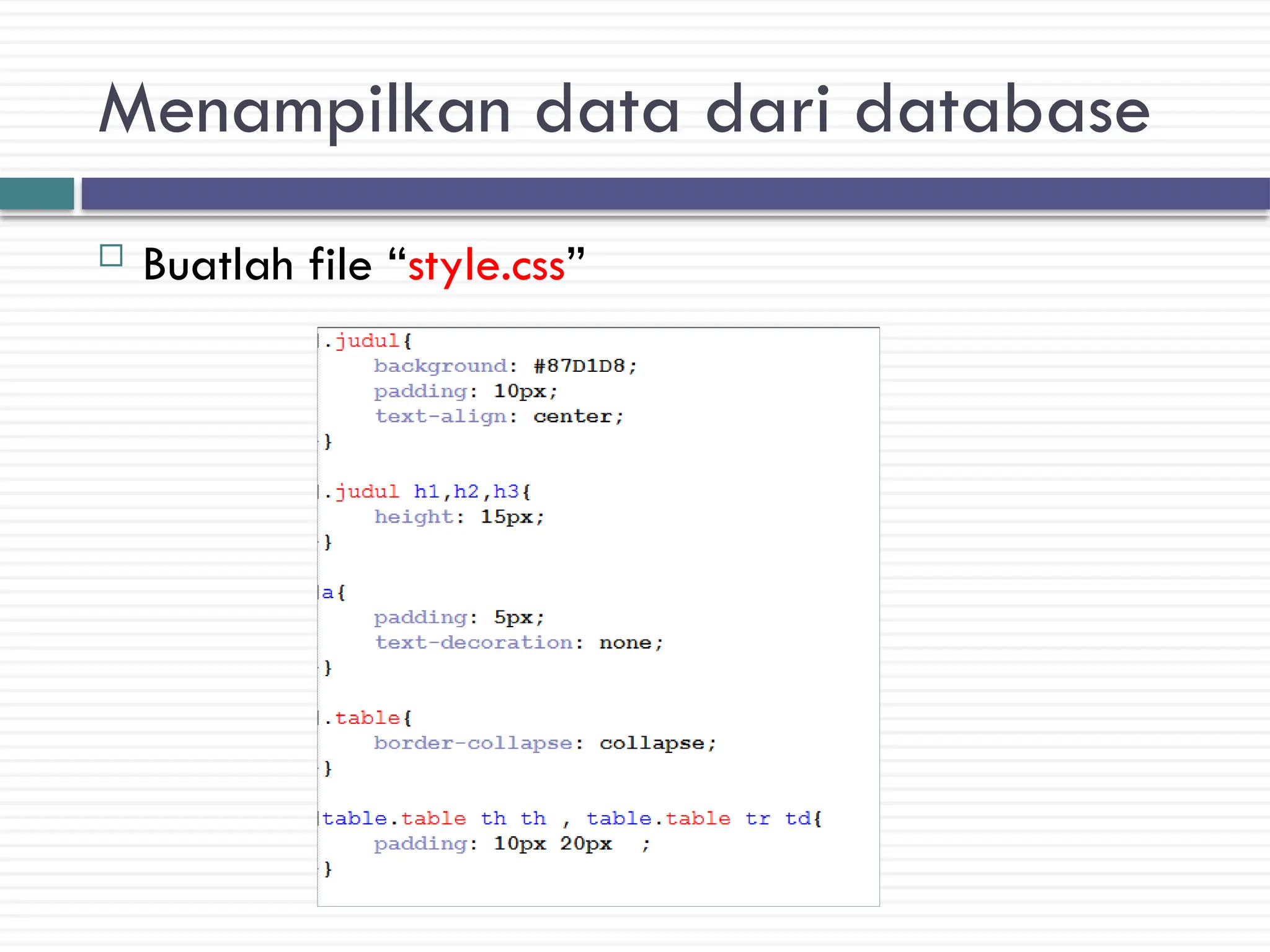The image size is (1270, 952).
Task: Click the ".judul{" first selector line
Action: pos(368,341)
